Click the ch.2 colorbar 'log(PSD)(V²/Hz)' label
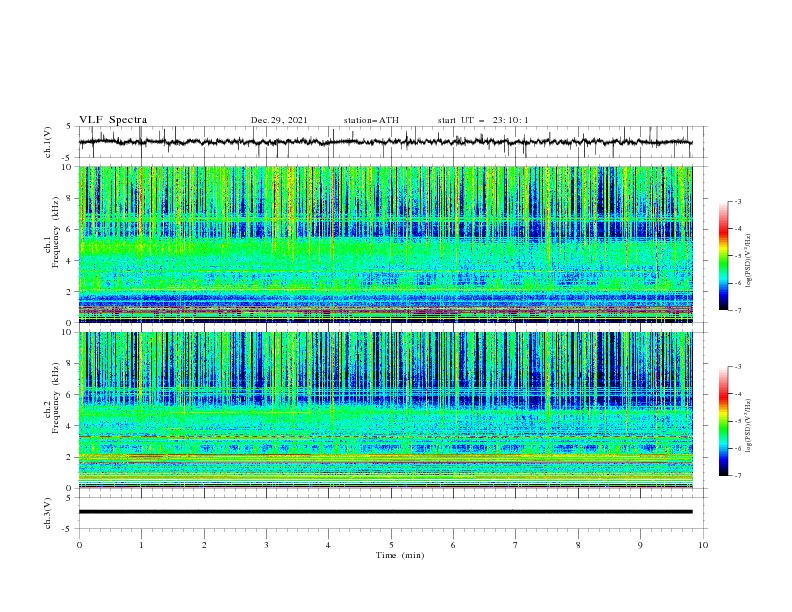The image size is (792, 612). 748,425
